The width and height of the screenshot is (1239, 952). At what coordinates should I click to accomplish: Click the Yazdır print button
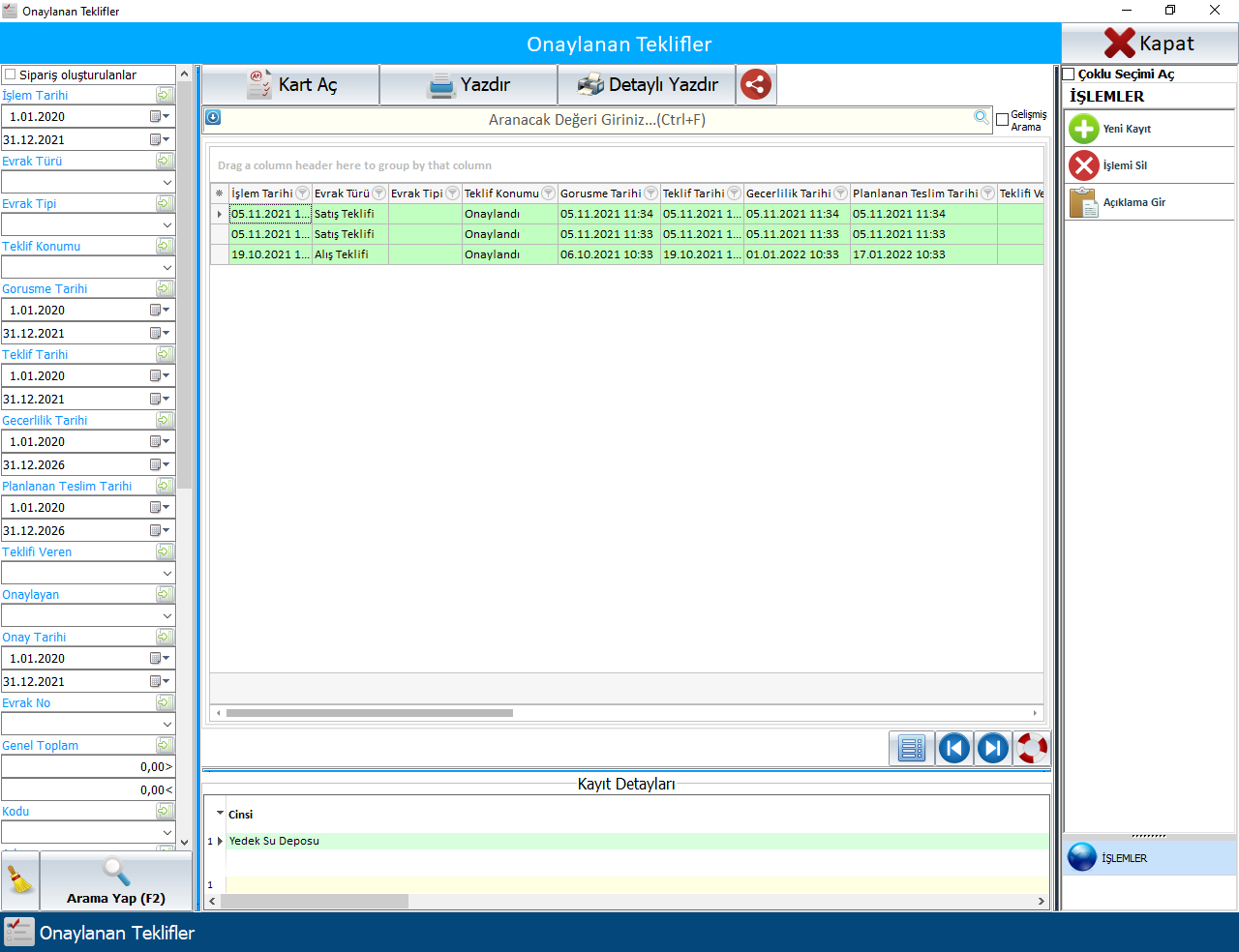pyautogui.click(x=468, y=84)
